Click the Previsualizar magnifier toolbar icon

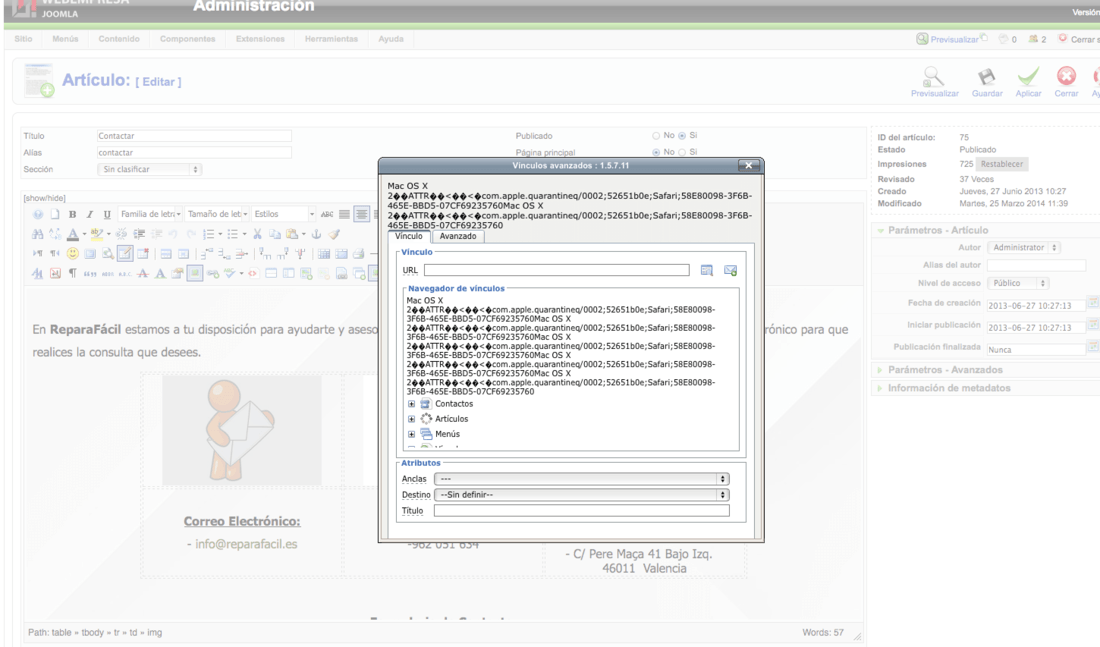click(x=934, y=76)
